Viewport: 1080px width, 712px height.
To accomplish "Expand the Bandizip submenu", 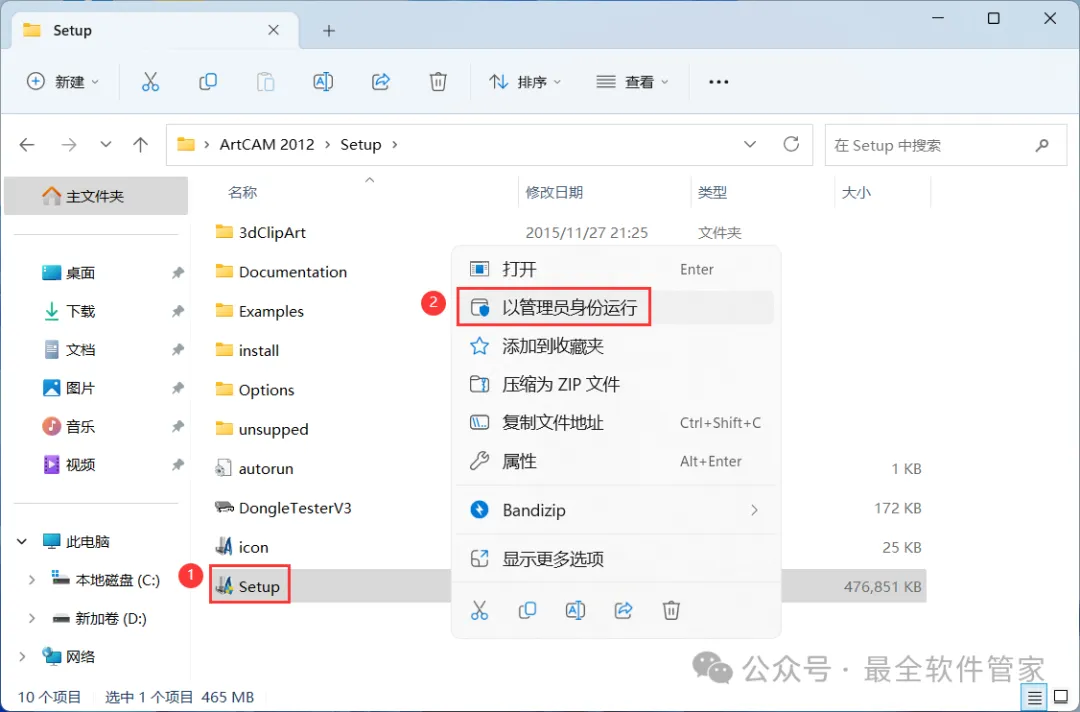I will [754, 510].
